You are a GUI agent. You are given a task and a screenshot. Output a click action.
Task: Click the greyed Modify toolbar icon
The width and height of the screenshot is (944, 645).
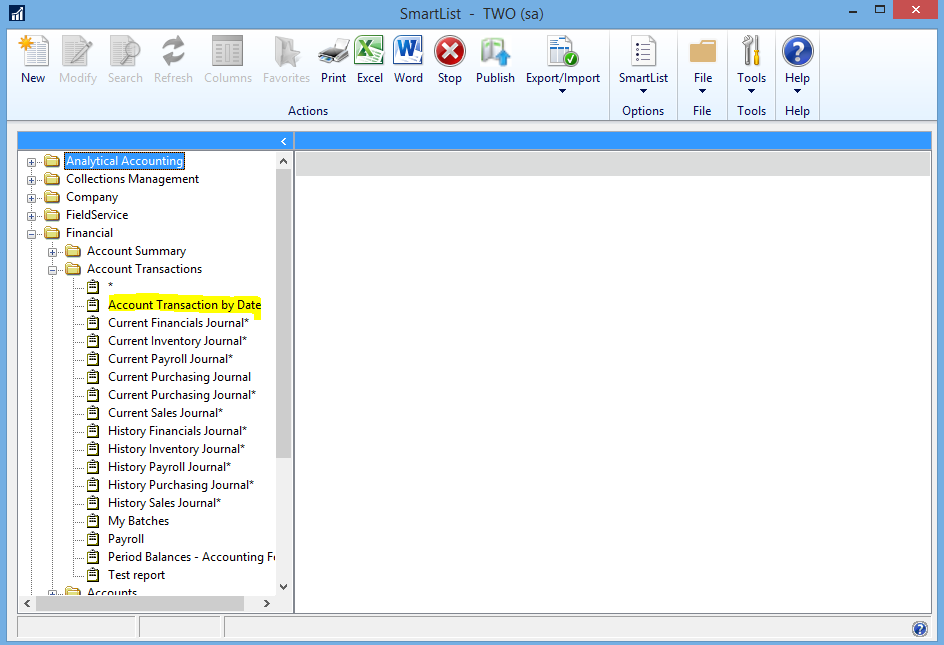click(78, 51)
